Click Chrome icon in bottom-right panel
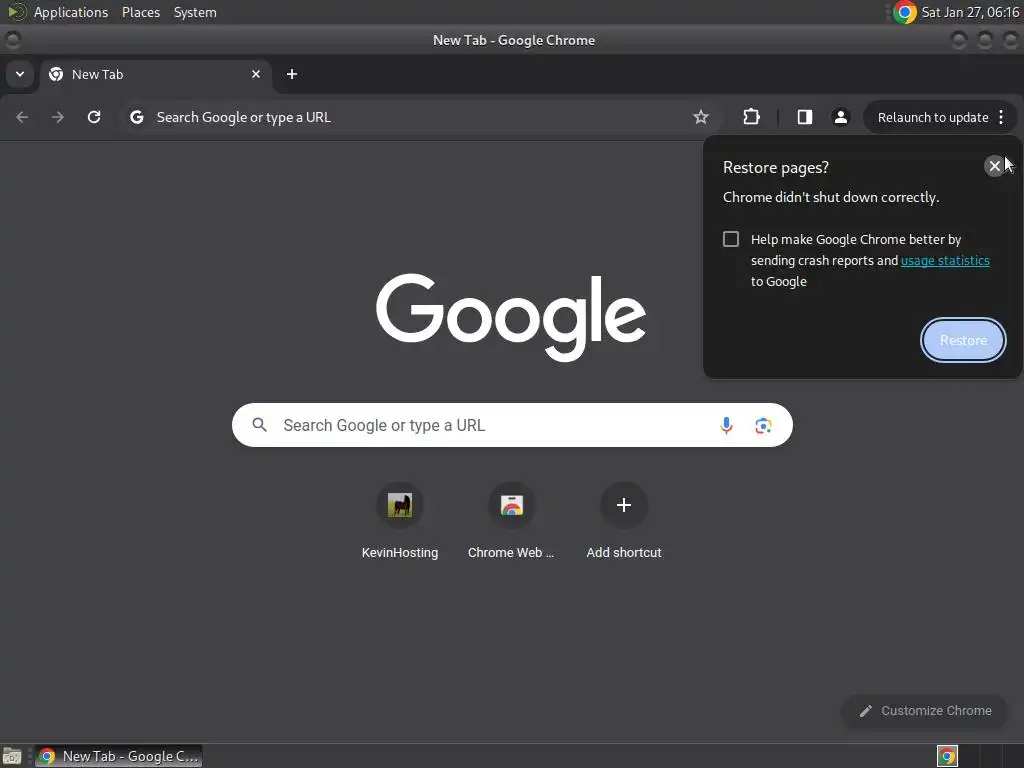The width and height of the screenshot is (1024, 768). pos(947,756)
